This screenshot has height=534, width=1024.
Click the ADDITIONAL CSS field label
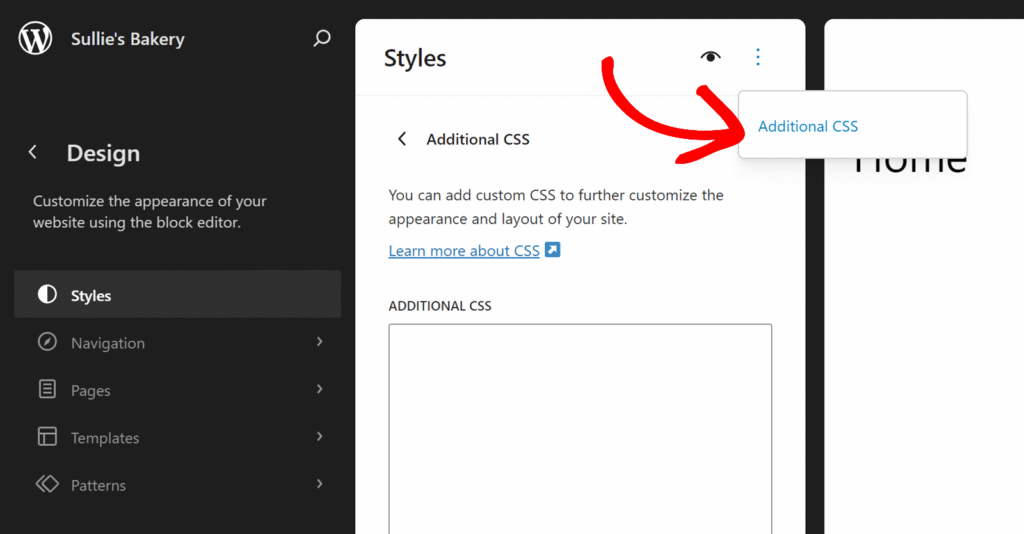pos(440,306)
